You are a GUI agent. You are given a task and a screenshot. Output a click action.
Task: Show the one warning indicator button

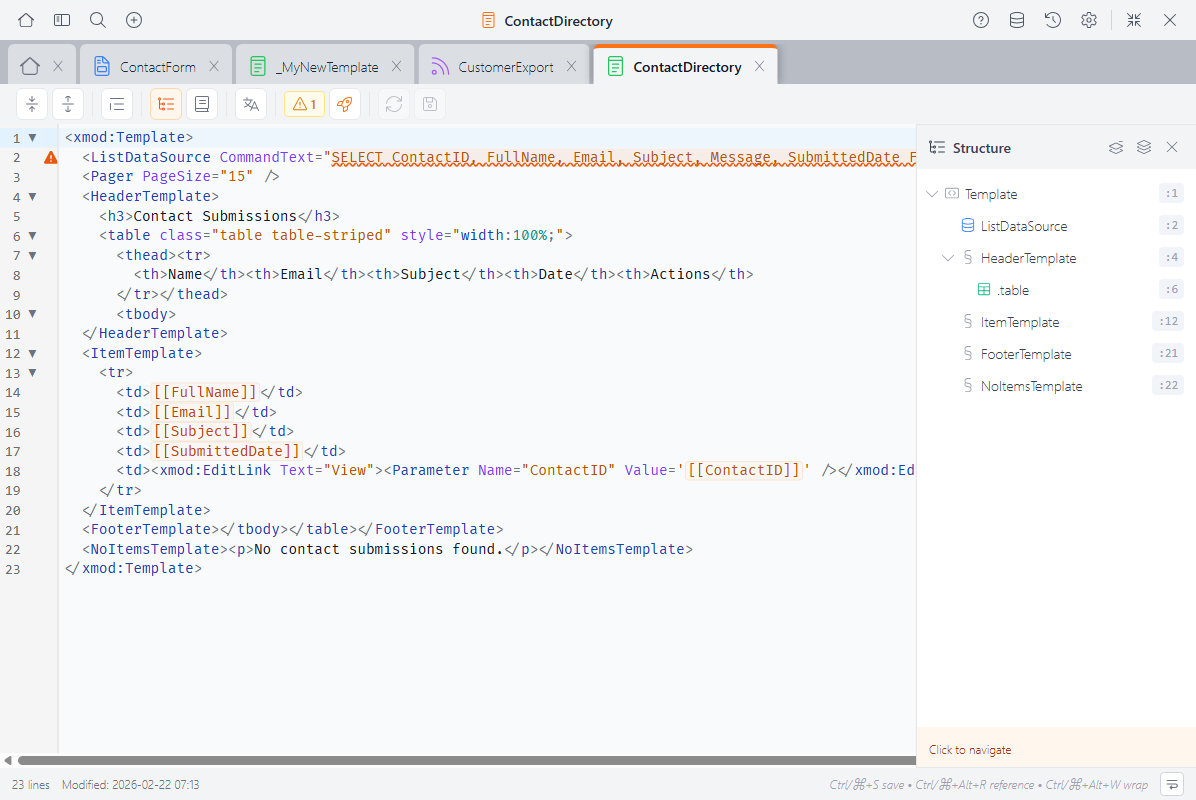[x=304, y=104]
